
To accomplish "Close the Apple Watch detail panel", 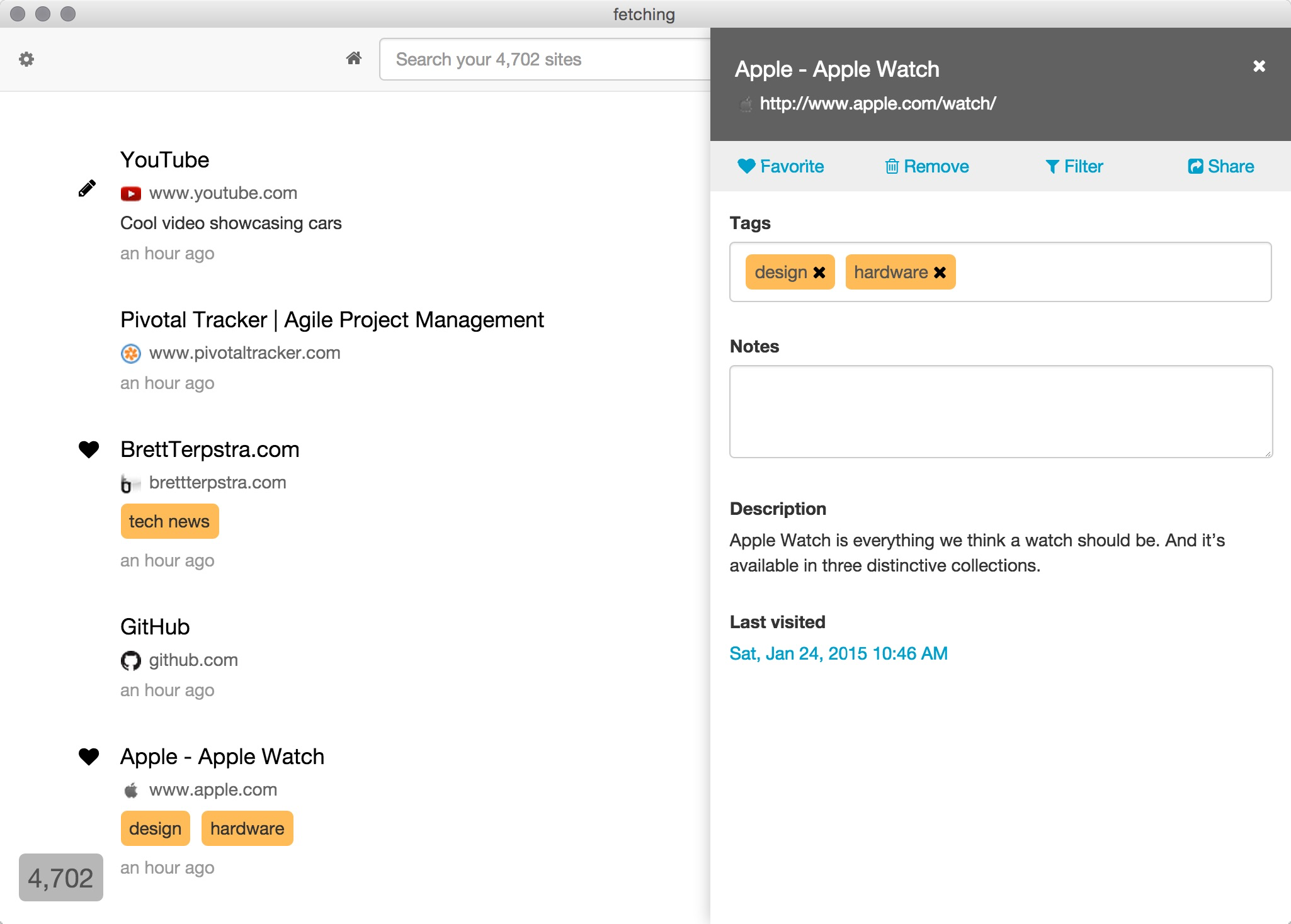I will pos(1259,66).
